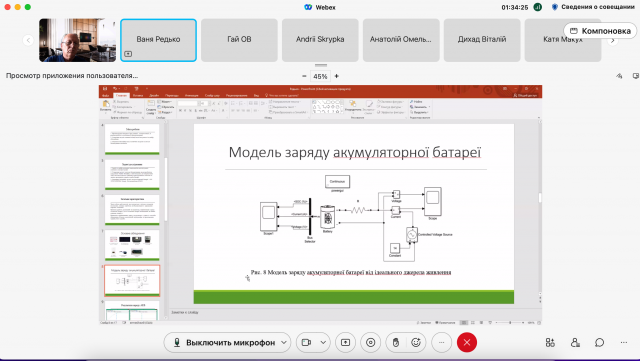640x361 pixels.
Task: Click the record meeting icon
Action: coord(371,343)
